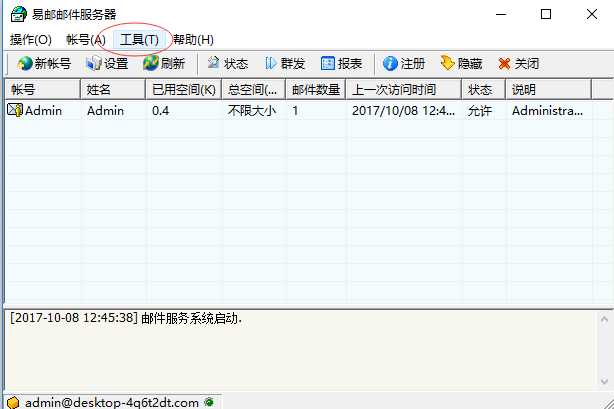The width and height of the screenshot is (614, 409).
Task: Click the 注册 register toolbar icon
Action: click(390, 63)
